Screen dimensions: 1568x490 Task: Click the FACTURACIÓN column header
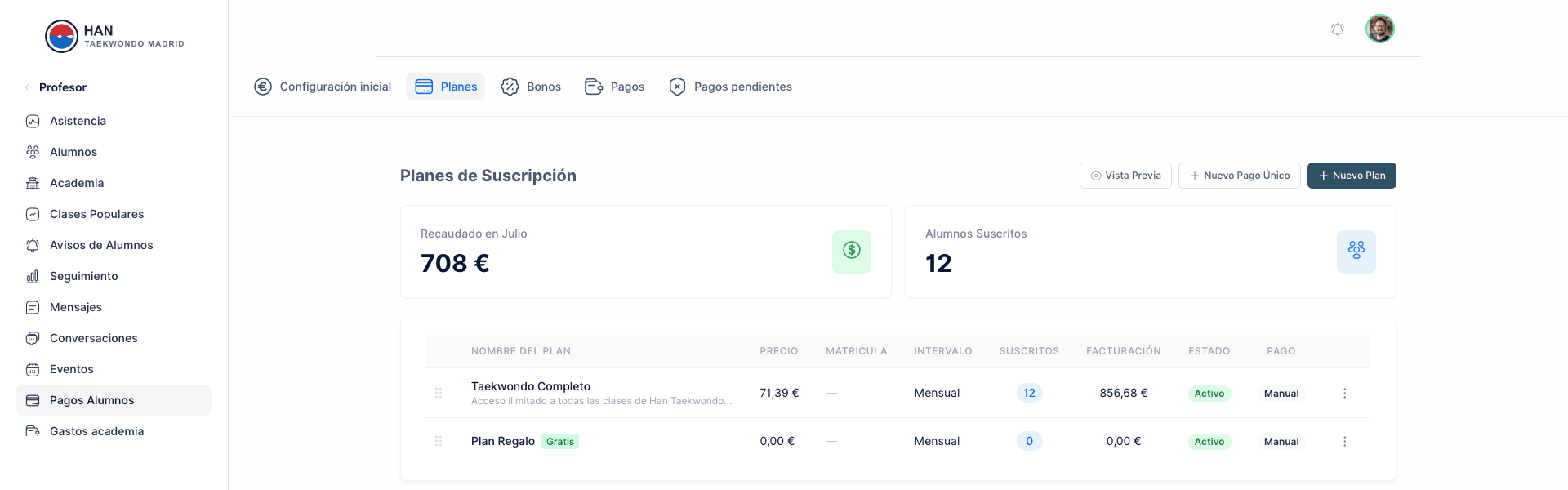1124,351
